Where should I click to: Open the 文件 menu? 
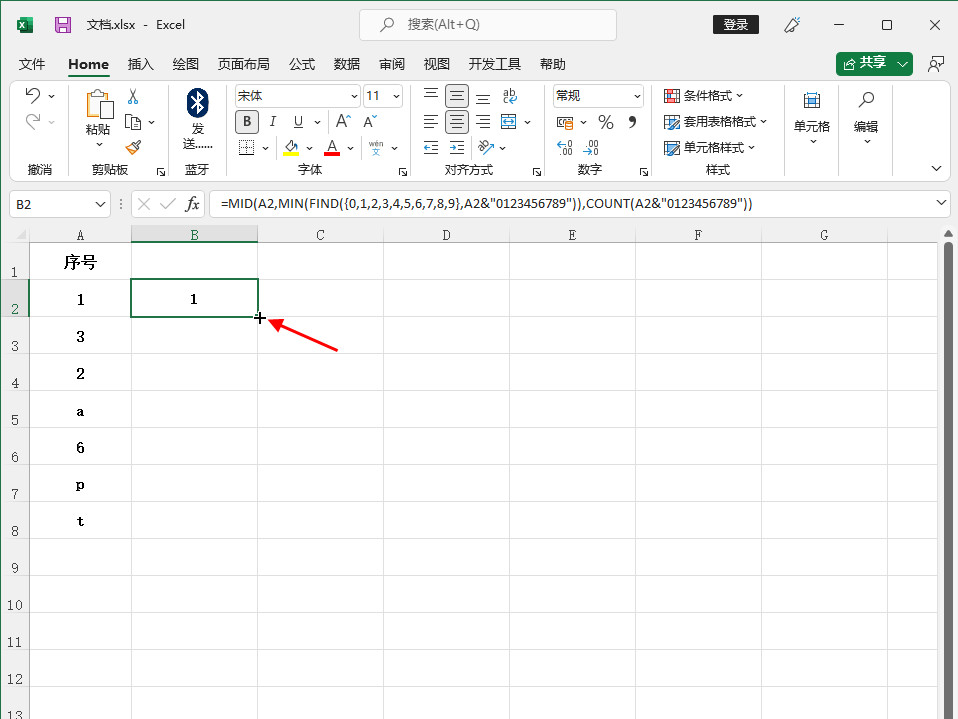click(x=32, y=64)
